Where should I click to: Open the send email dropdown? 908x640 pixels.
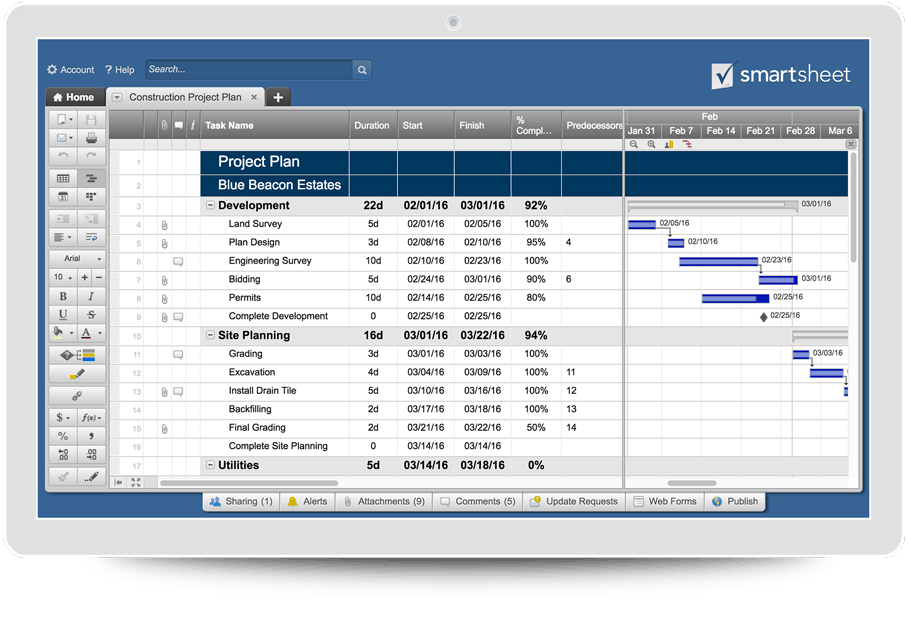(x=64, y=138)
